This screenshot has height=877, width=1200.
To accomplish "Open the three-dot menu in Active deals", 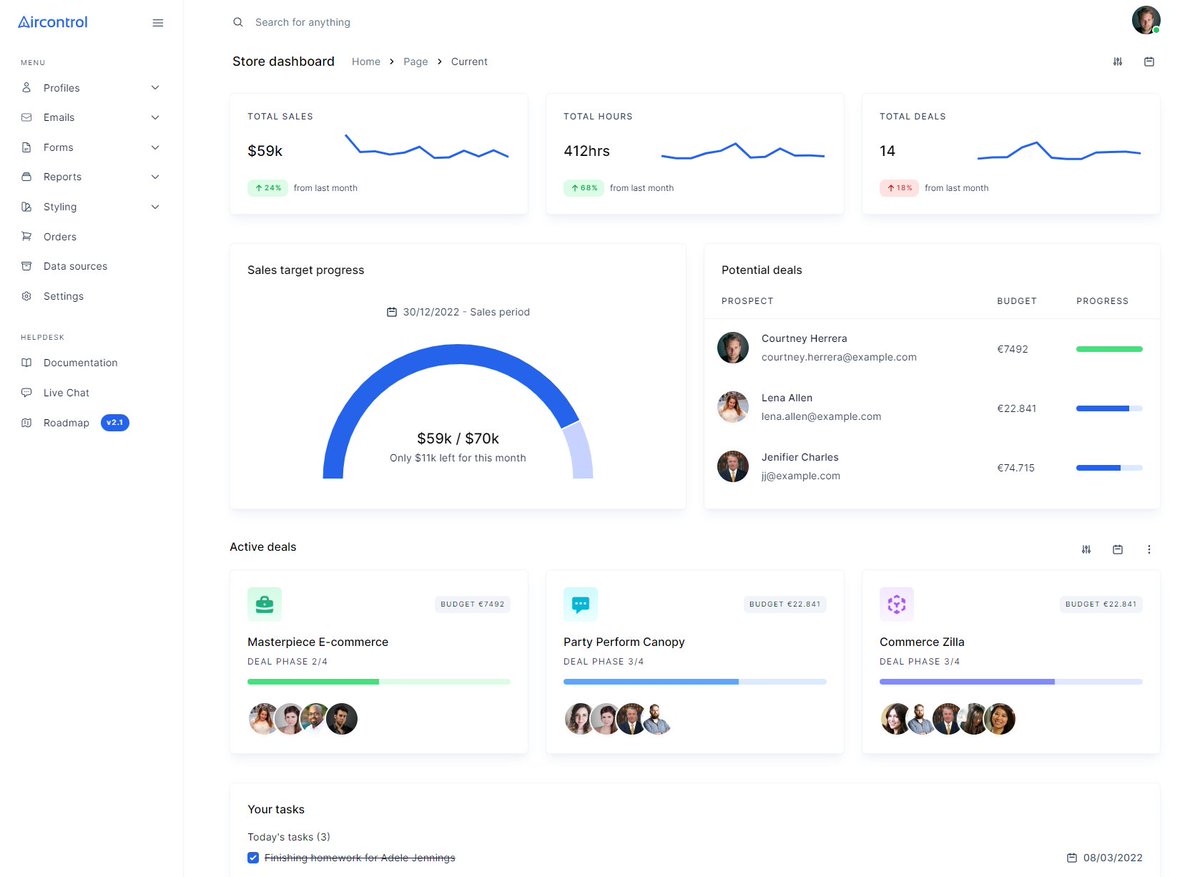I will click(1148, 549).
